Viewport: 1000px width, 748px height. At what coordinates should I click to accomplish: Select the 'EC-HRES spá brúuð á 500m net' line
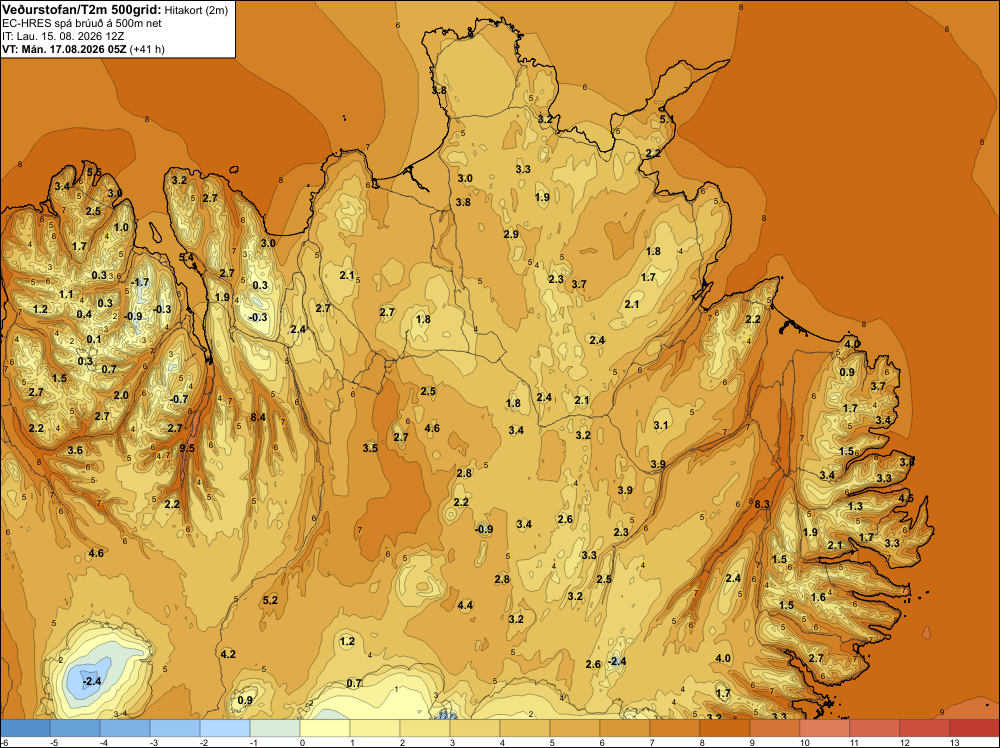pyautogui.click(x=82, y=23)
